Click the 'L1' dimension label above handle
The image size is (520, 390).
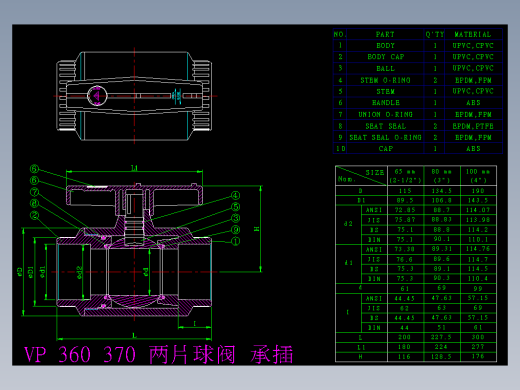pyautogui.click(x=134, y=168)
